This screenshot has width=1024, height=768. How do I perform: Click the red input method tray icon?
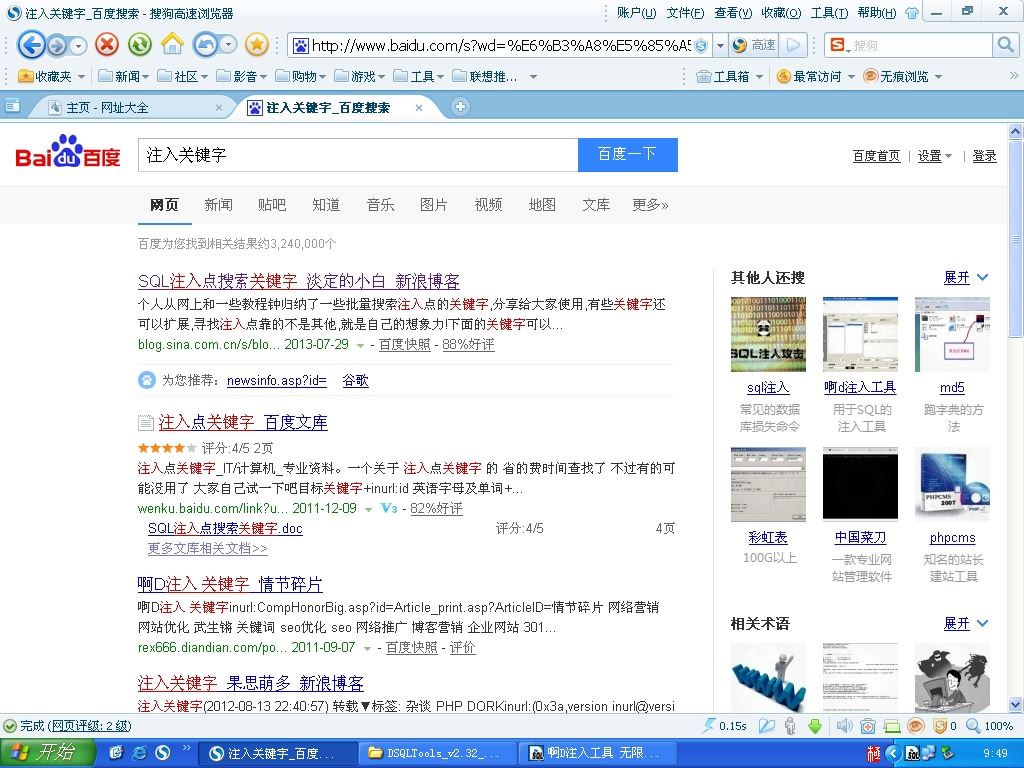click(873, 754)
